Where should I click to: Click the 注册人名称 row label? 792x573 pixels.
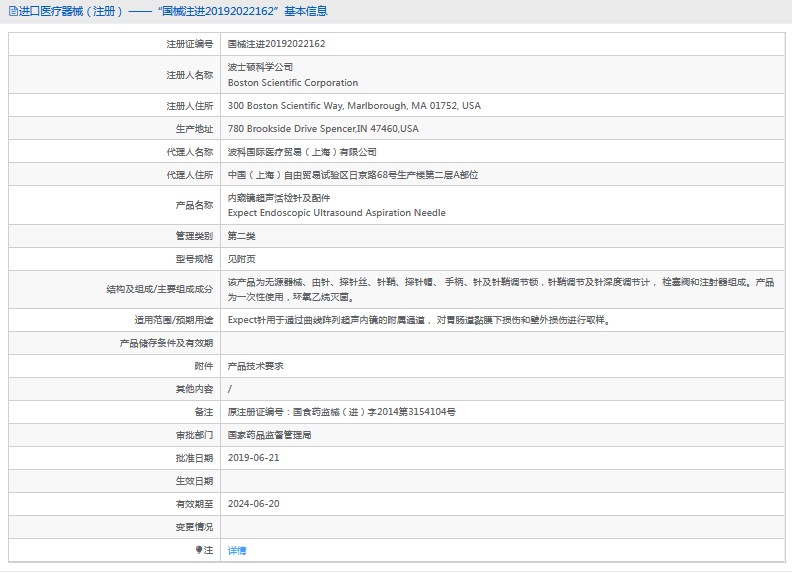[190, 75]
